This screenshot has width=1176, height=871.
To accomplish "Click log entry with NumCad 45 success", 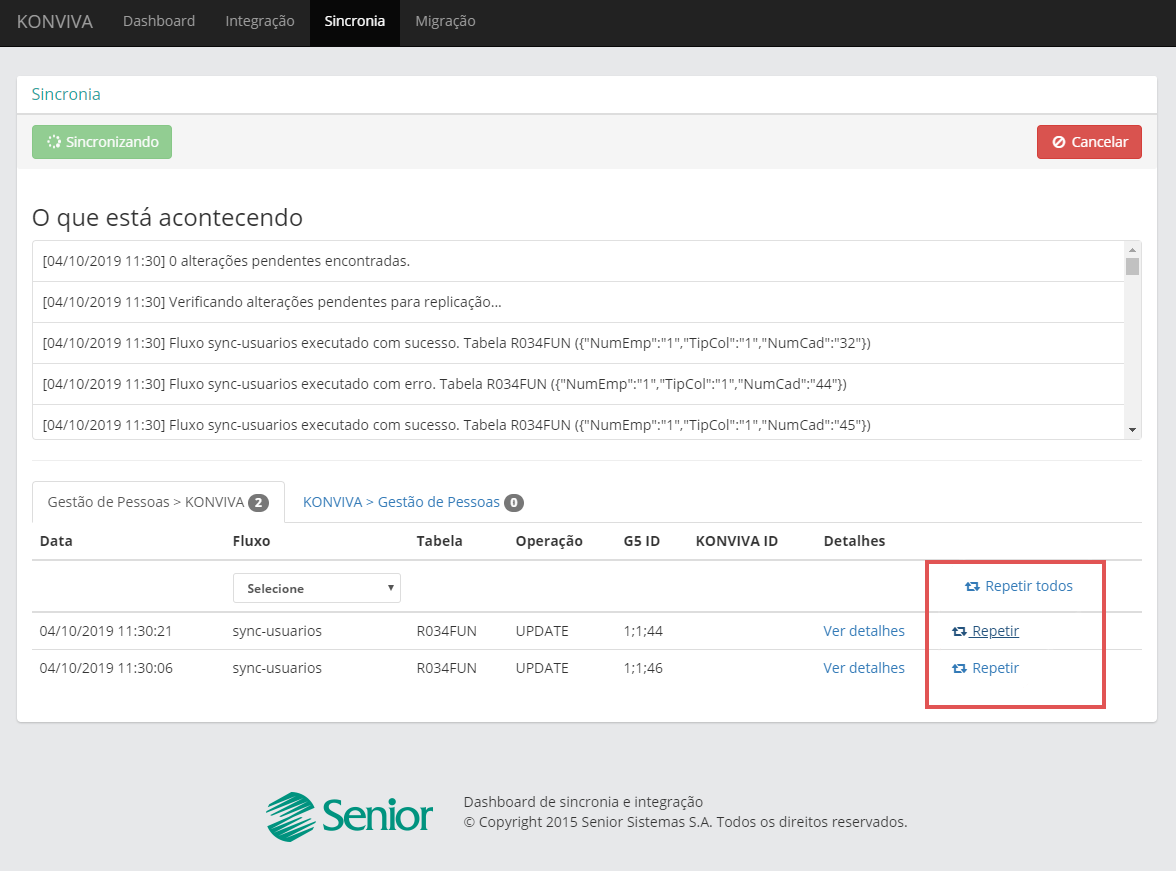I will [x=578, y=422].
